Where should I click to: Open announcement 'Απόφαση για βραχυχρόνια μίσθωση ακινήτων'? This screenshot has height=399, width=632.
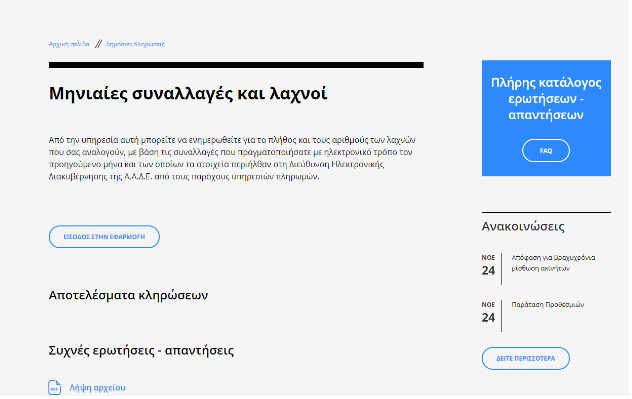pos(553,263)
